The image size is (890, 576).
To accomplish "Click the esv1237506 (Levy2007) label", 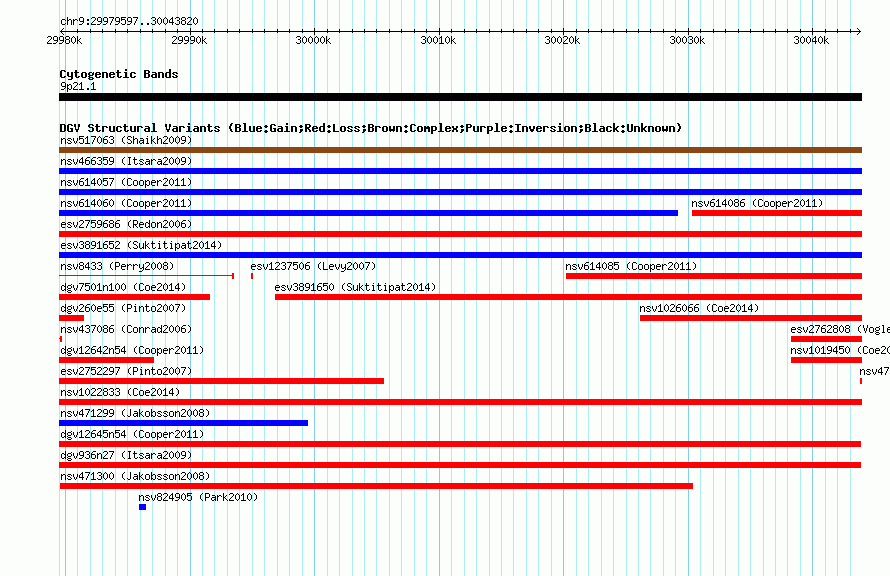I will coord(313,266).
